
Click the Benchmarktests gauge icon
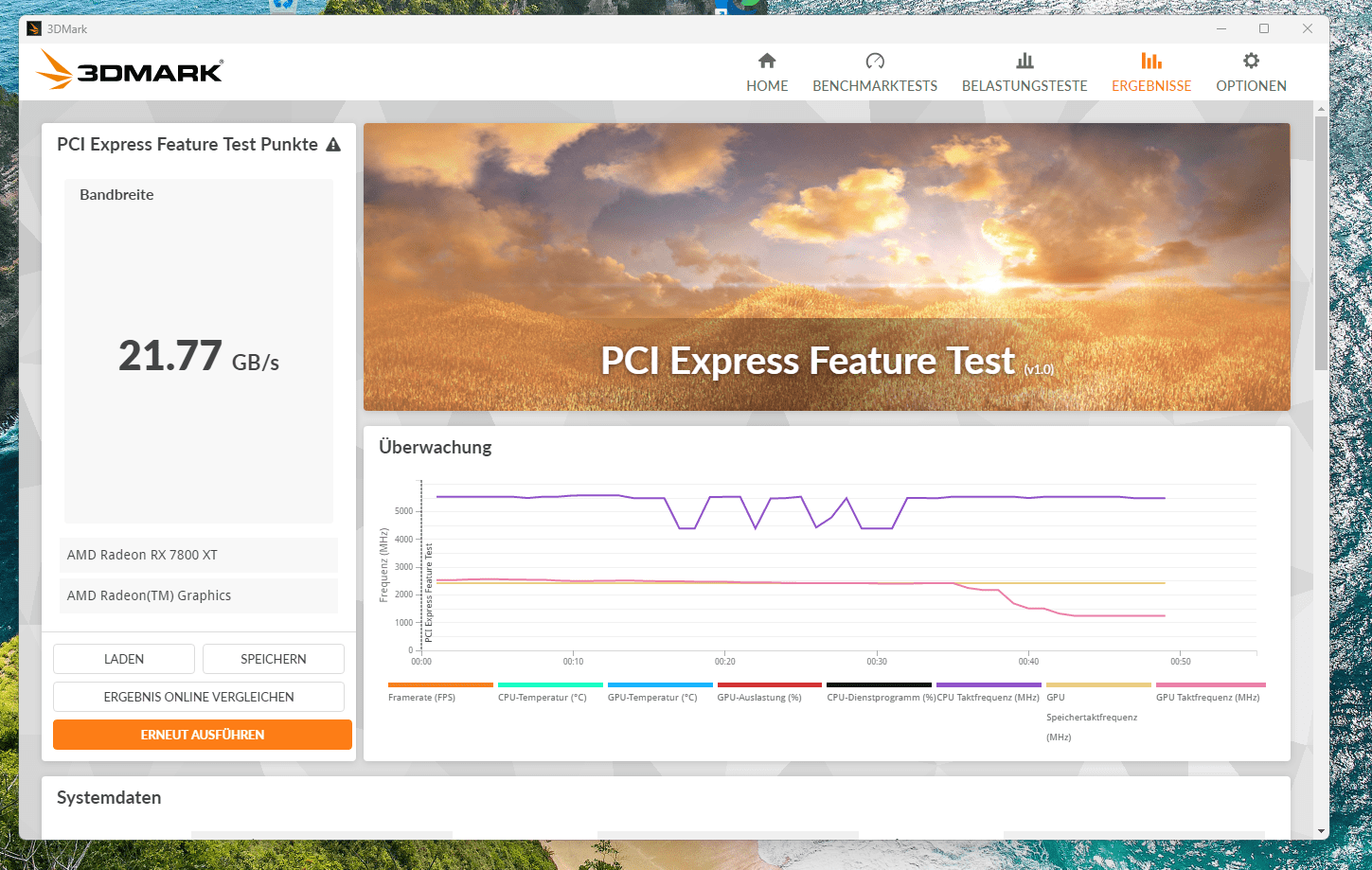875,61
